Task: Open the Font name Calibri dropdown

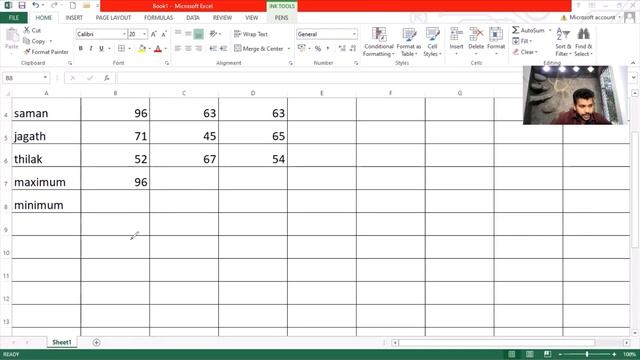Action: coord(124,34)
